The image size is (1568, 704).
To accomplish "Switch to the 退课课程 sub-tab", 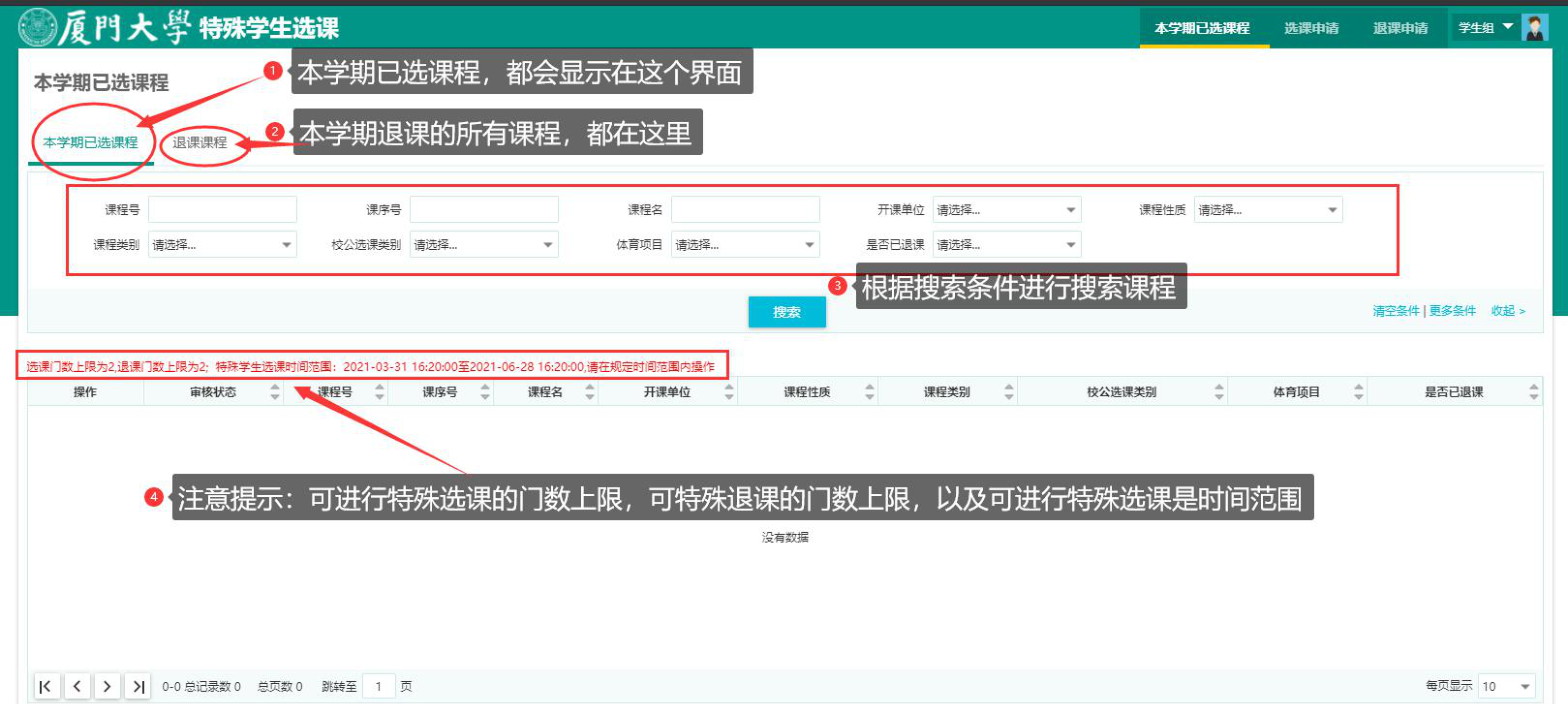I will pyautogui.click(x=200, y=143).
